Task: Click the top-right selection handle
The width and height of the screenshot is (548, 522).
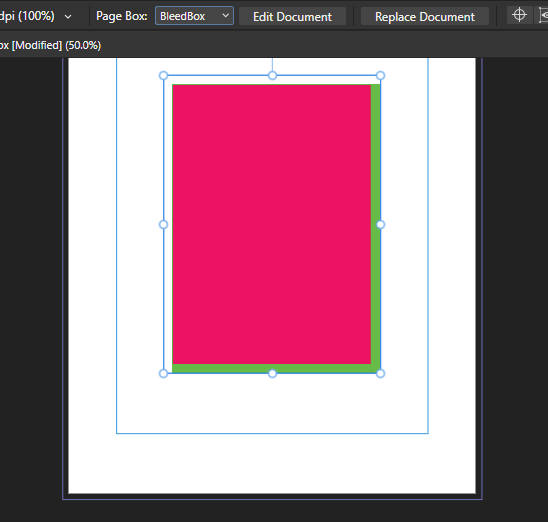Action: click(x=381, y=75)
